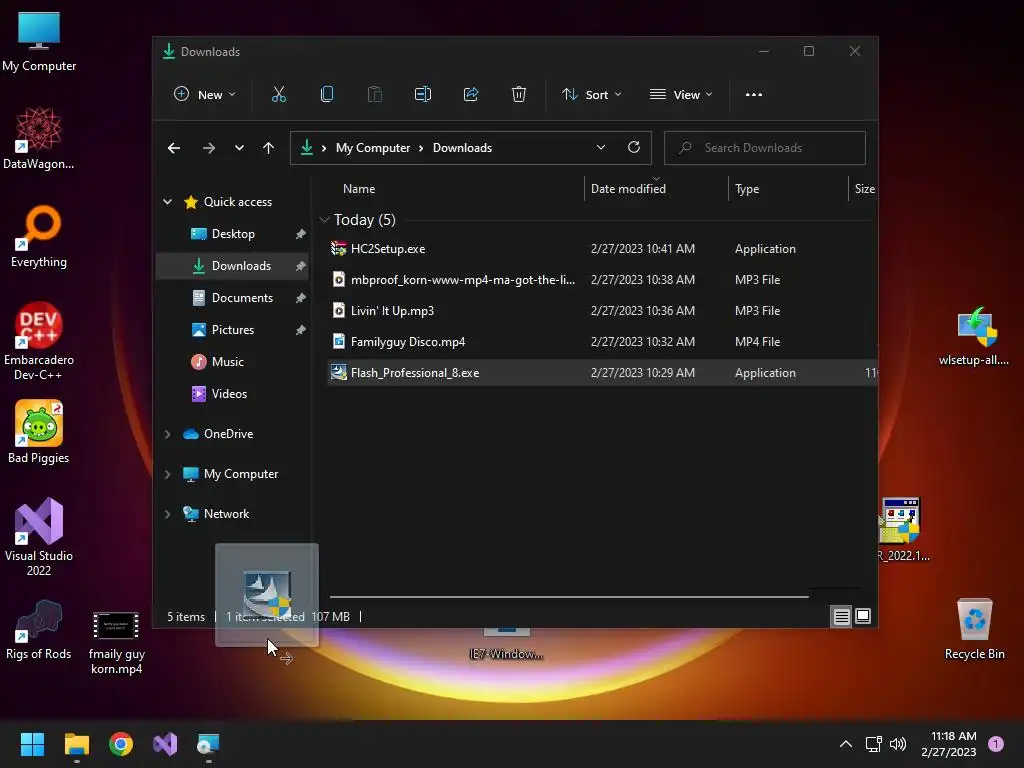Click My Computer in address breadcrumb
The width and height of the screenshot is (1024, 768).
[x=373, y=148]
